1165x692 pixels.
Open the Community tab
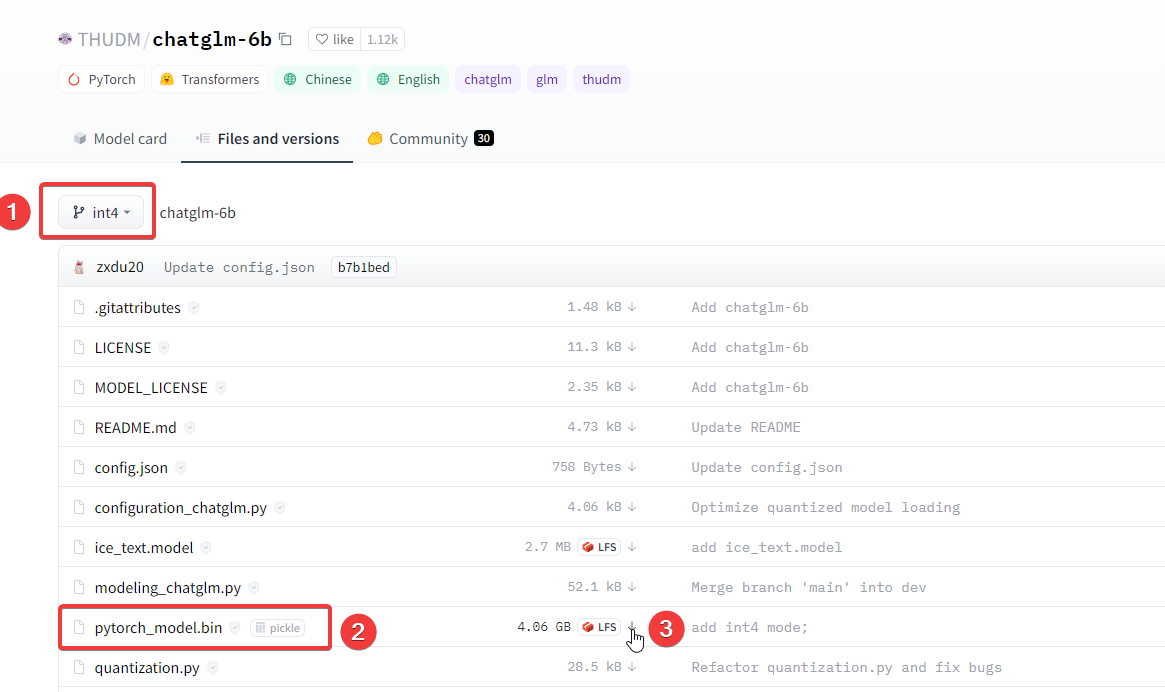[430, 139]
